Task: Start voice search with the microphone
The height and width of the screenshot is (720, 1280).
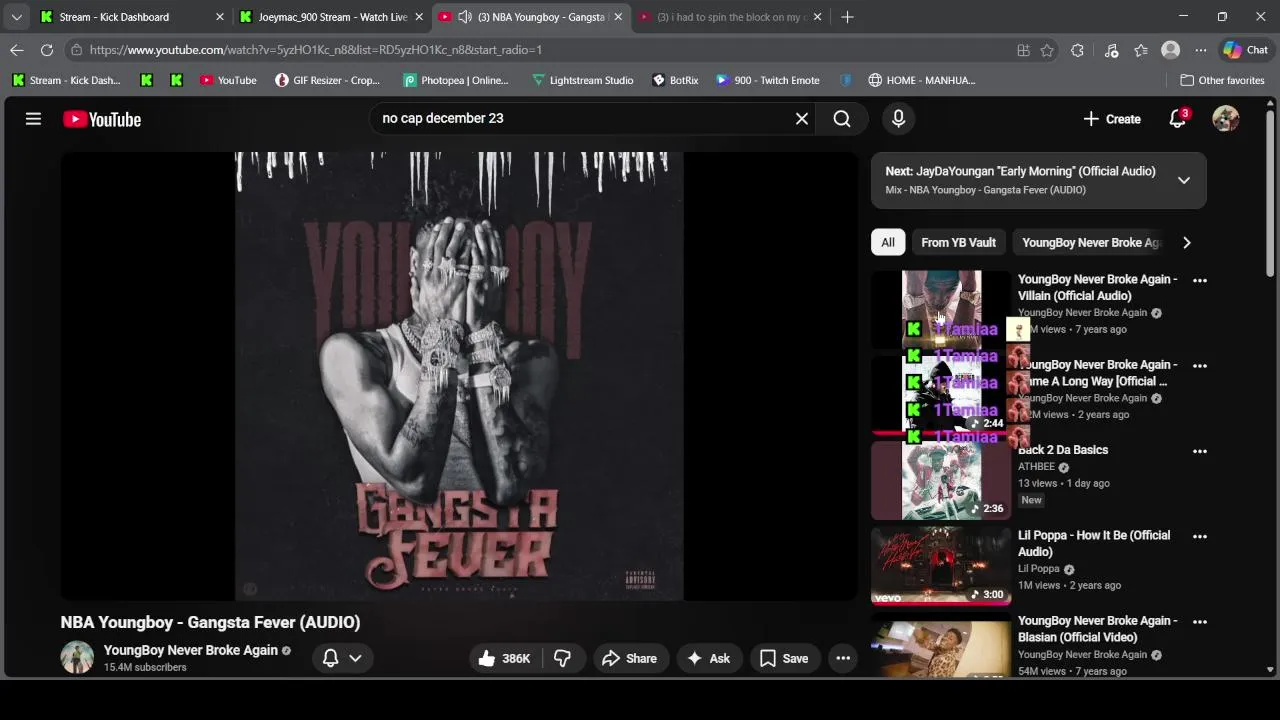Action: [898, 119]
